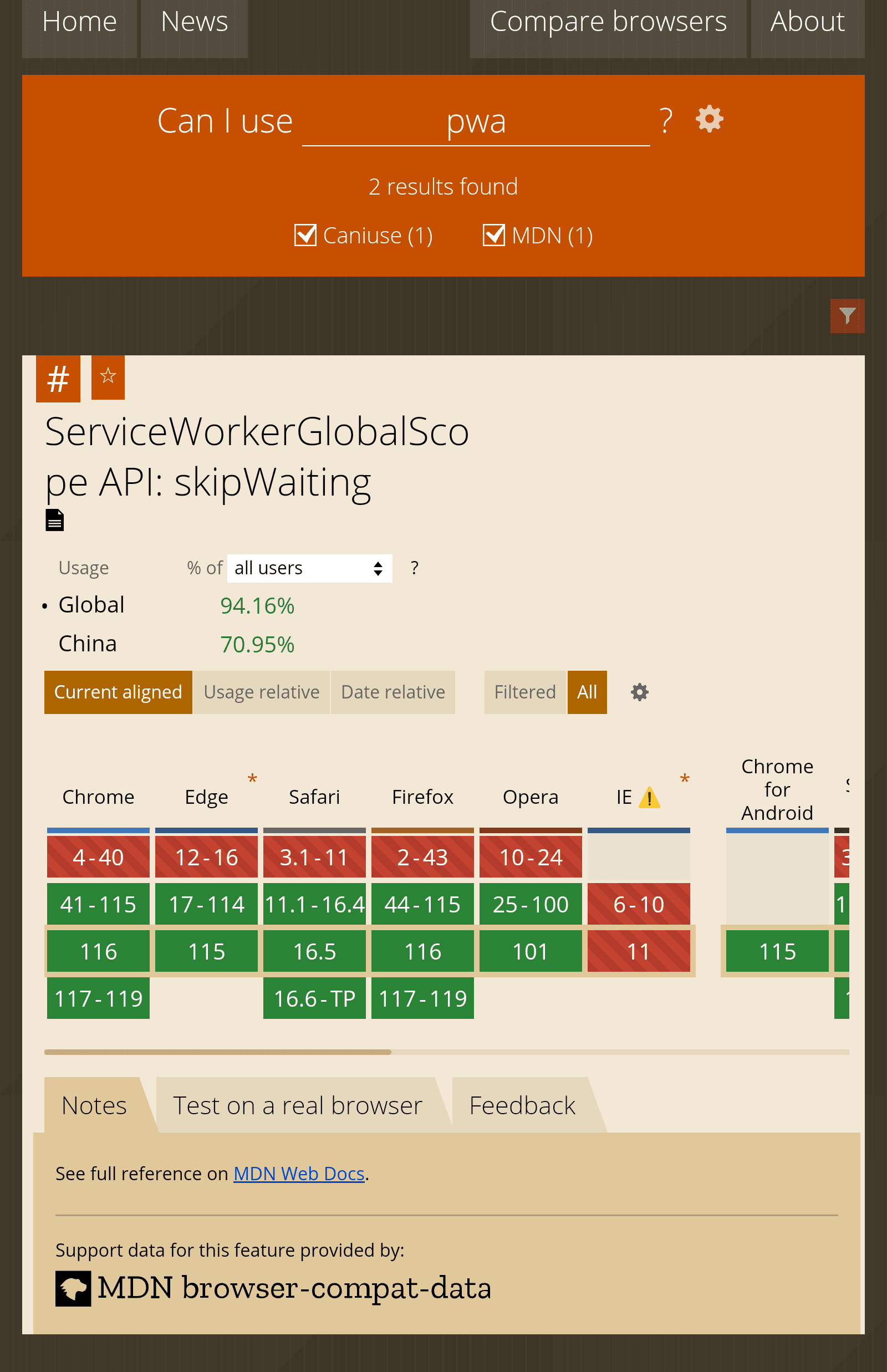Click Chrome 117-119 future cell
This screenshot has height=1372, width=887.
(99, 998)
